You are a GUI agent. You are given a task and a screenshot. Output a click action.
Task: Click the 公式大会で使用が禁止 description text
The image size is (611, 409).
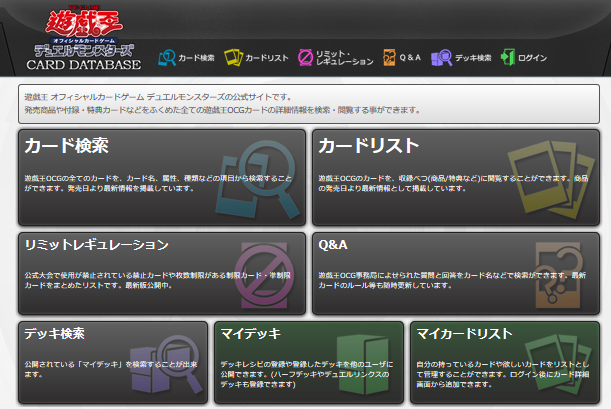tap(157, 280)
